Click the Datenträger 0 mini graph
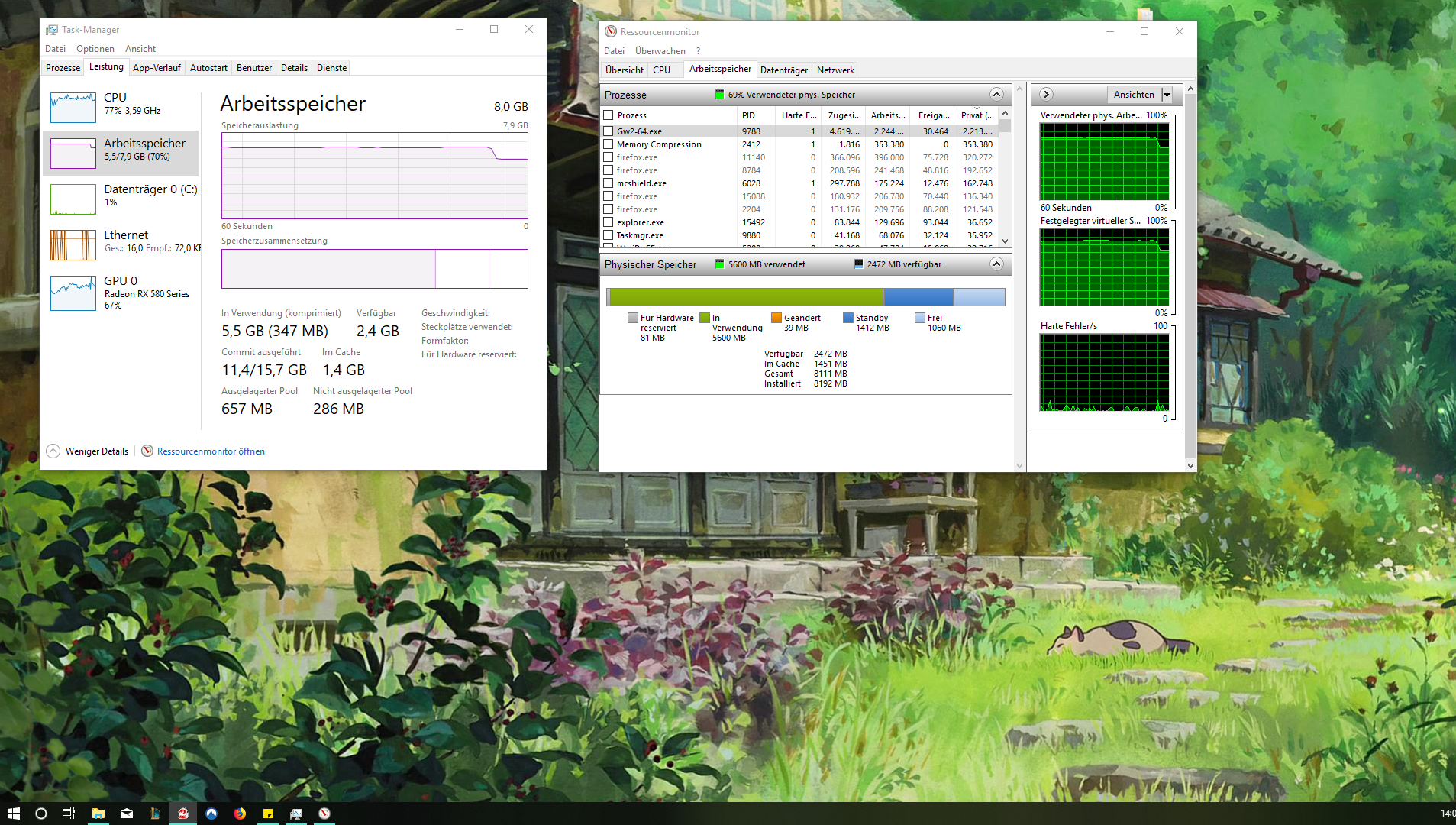The width and height of the screenshot is (1456, 825). click(x=73, y=199)
